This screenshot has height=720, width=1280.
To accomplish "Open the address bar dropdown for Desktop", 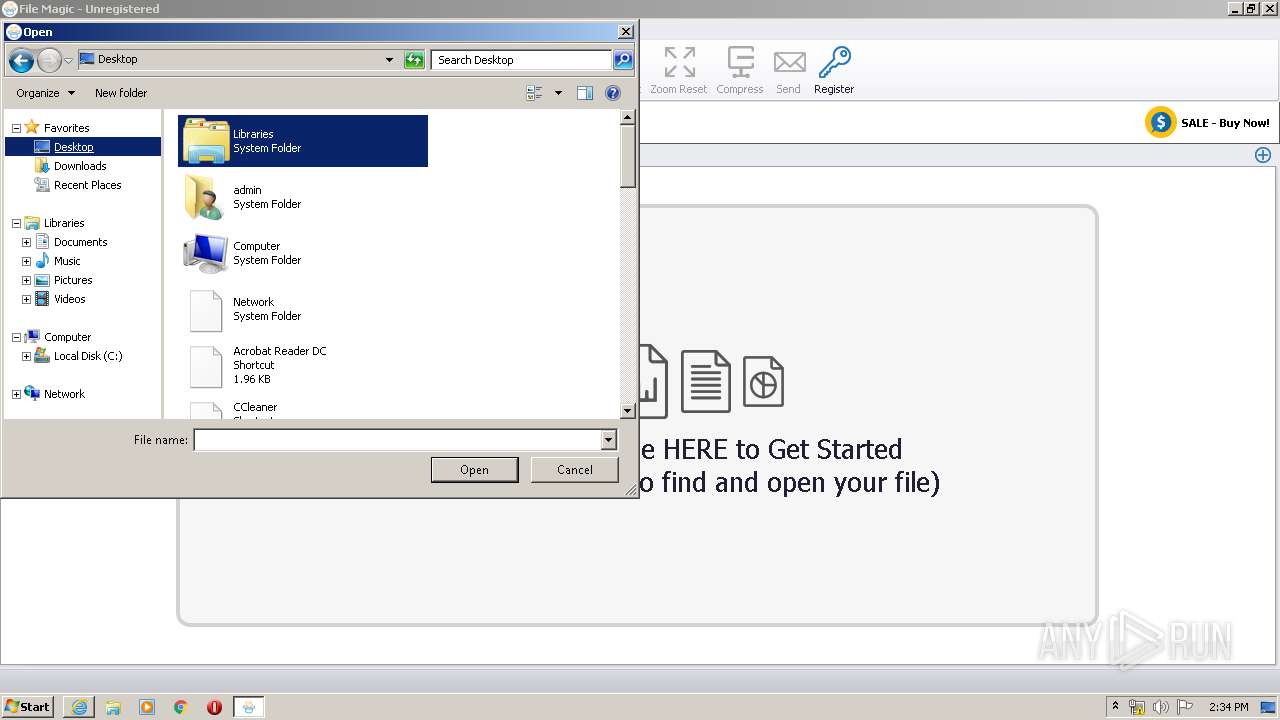I will click(389, 60).
